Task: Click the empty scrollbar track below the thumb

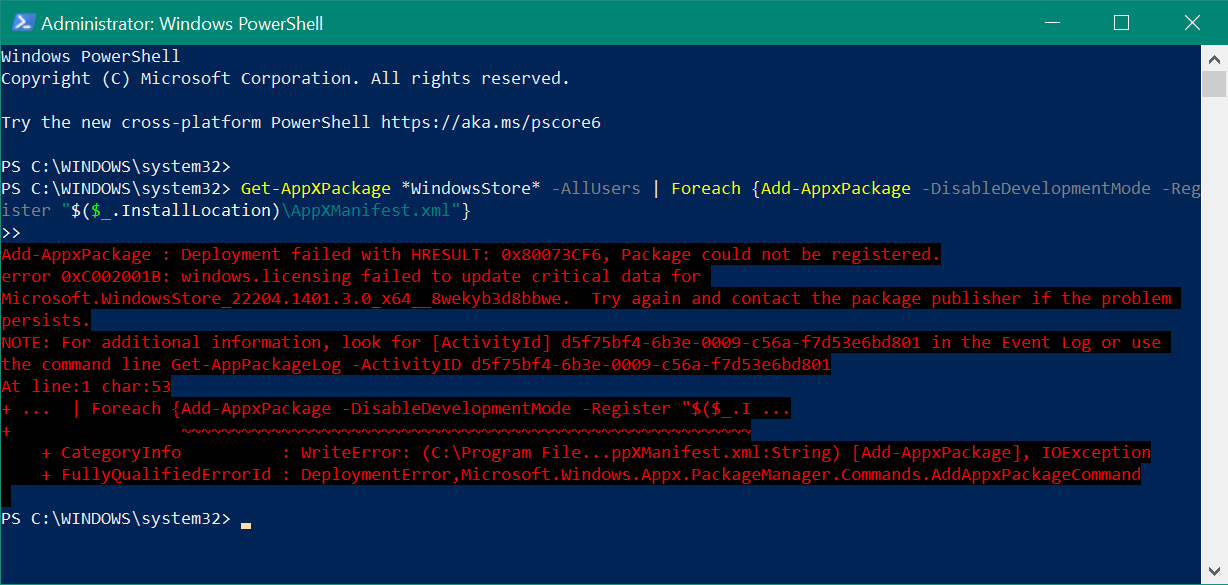Action: (x=1212, y=330)
